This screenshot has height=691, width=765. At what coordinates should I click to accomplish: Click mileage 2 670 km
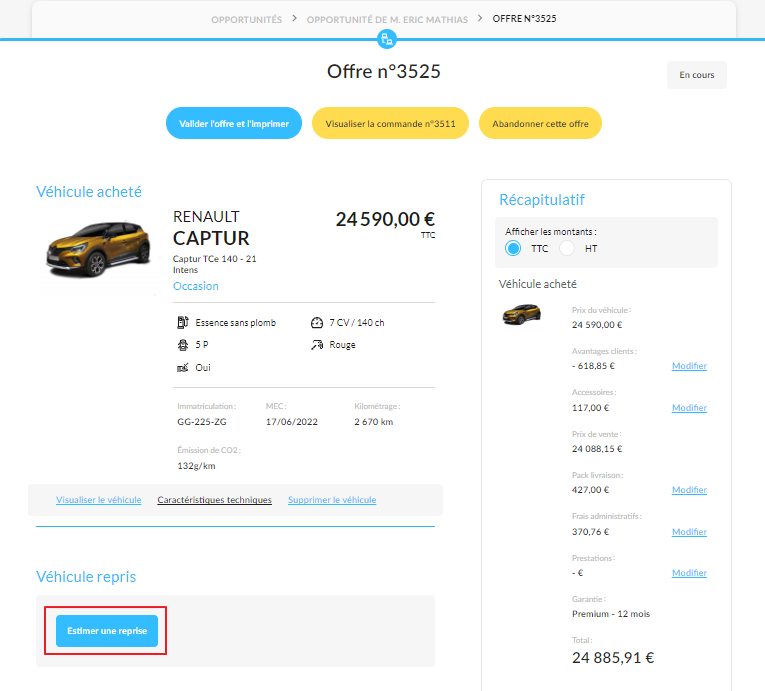(x=373, y=422)
